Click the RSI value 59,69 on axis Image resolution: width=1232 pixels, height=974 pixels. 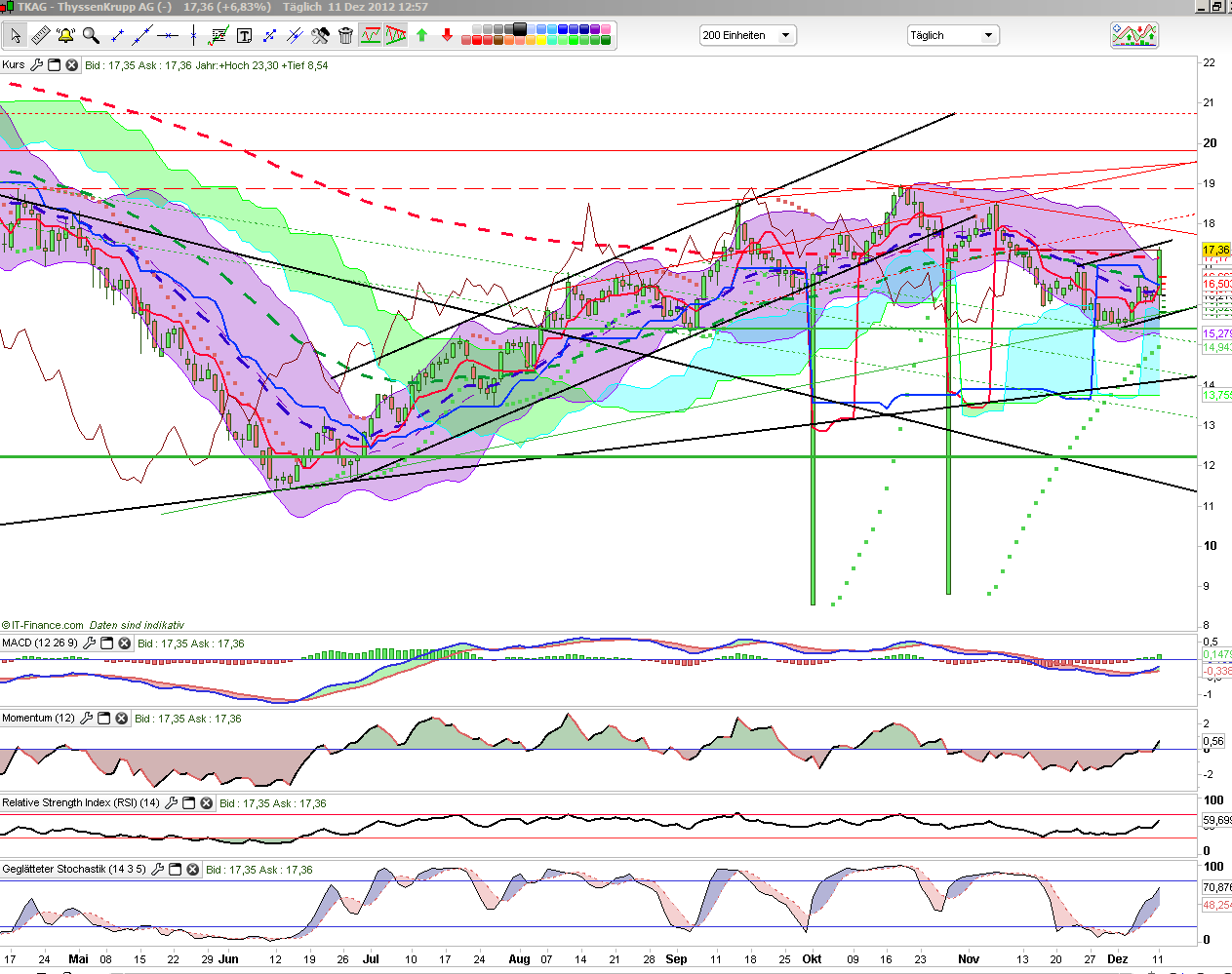pyautogui.click(x=1216, y=821)
